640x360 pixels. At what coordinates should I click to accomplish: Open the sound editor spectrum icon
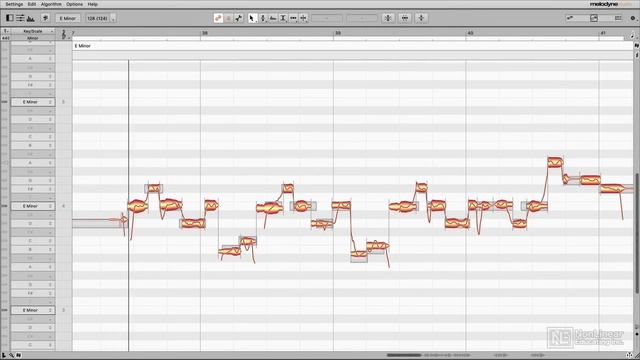point(31,18)
